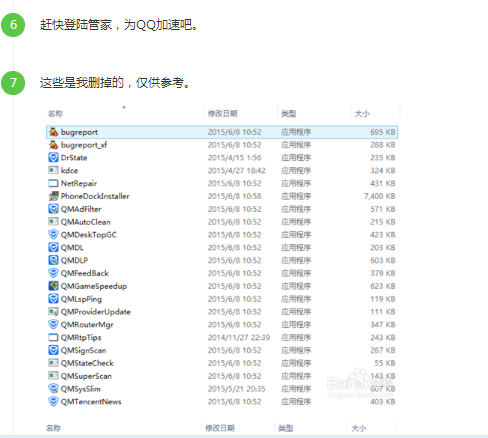The height and width of the screenshot is (438, 488).
Task: Click the QMSuperScan icon
Action: pyautogui.click(x=53, y=376)
